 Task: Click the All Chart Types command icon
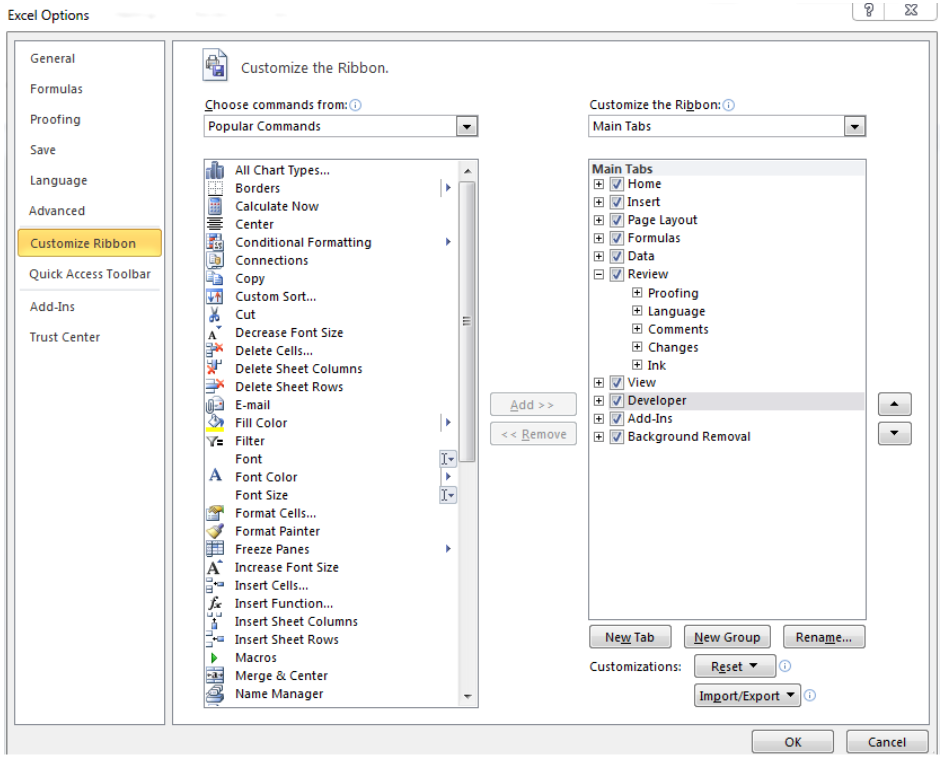(x=215, y=170)
